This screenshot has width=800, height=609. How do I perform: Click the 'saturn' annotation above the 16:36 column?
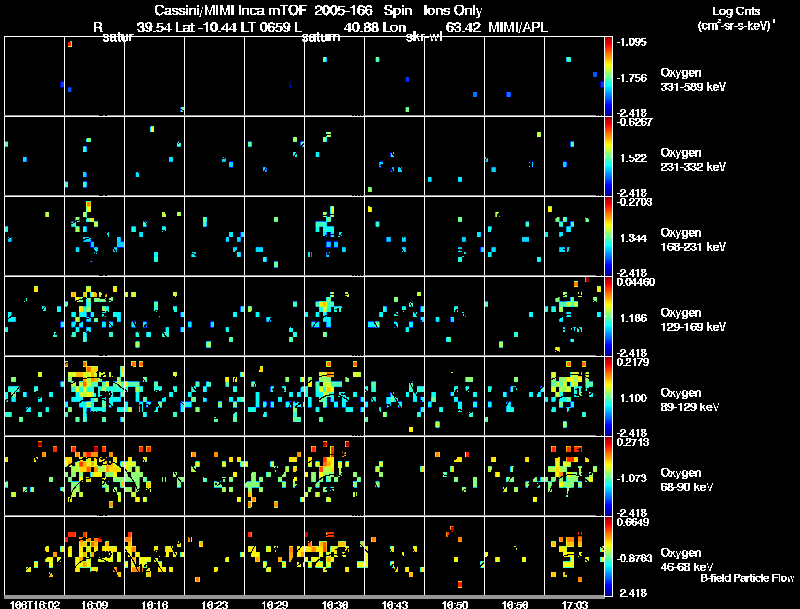coord(321,37)
